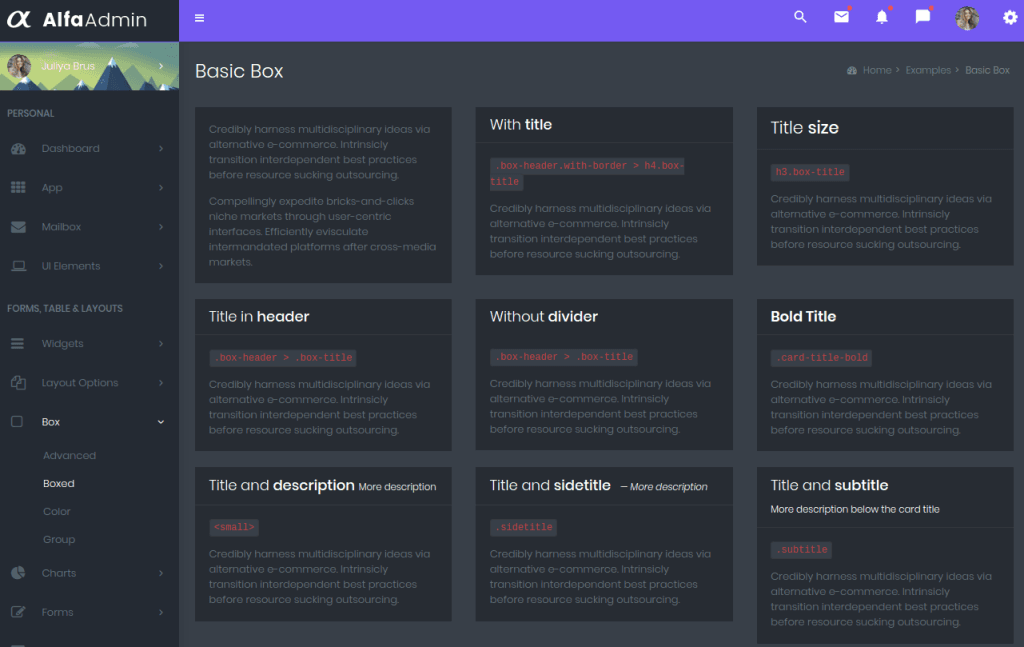Viewport: 1024px width, 647px height.
Task: Click the Mailbox envelope icon in sidebar
Action: (x=18, y=227)
